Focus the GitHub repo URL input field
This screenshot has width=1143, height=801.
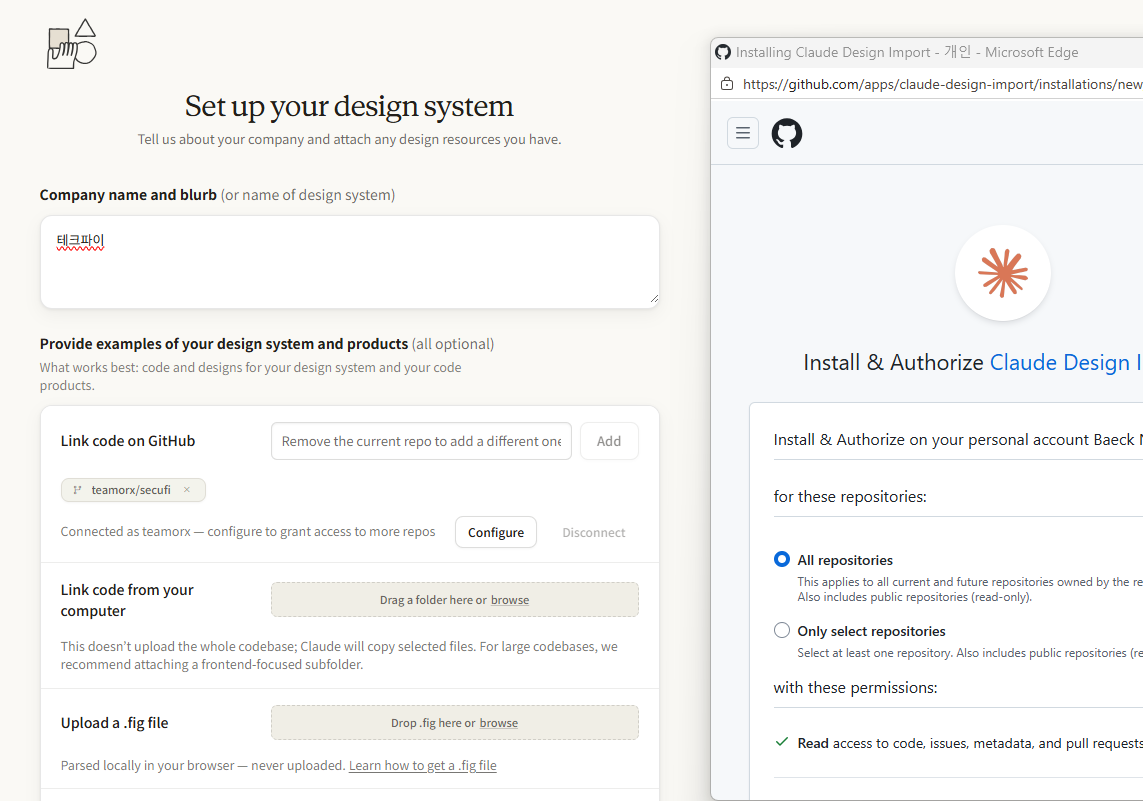tap(421, 441)
